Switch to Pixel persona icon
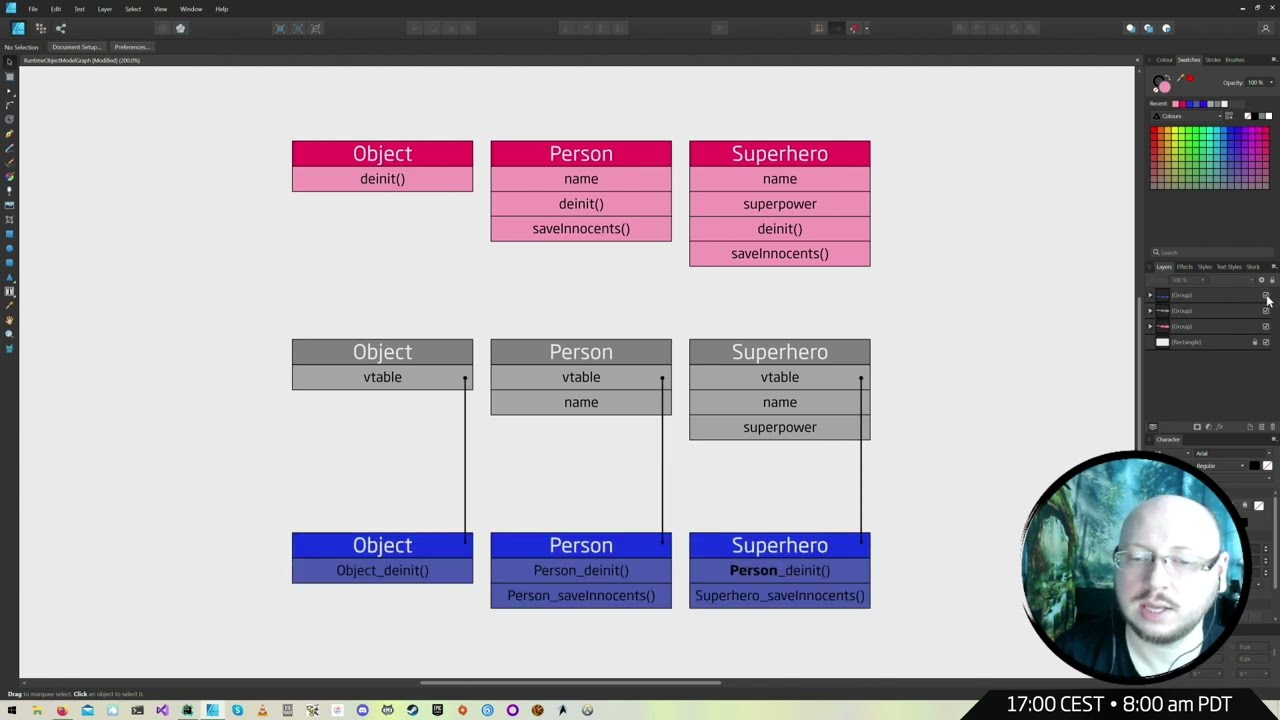 point(42,28)
